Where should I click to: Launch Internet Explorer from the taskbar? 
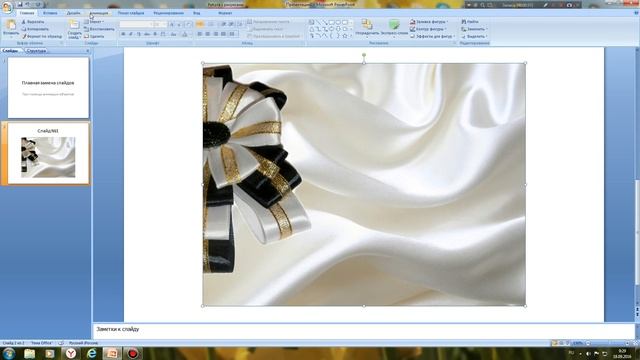(91, 353)
